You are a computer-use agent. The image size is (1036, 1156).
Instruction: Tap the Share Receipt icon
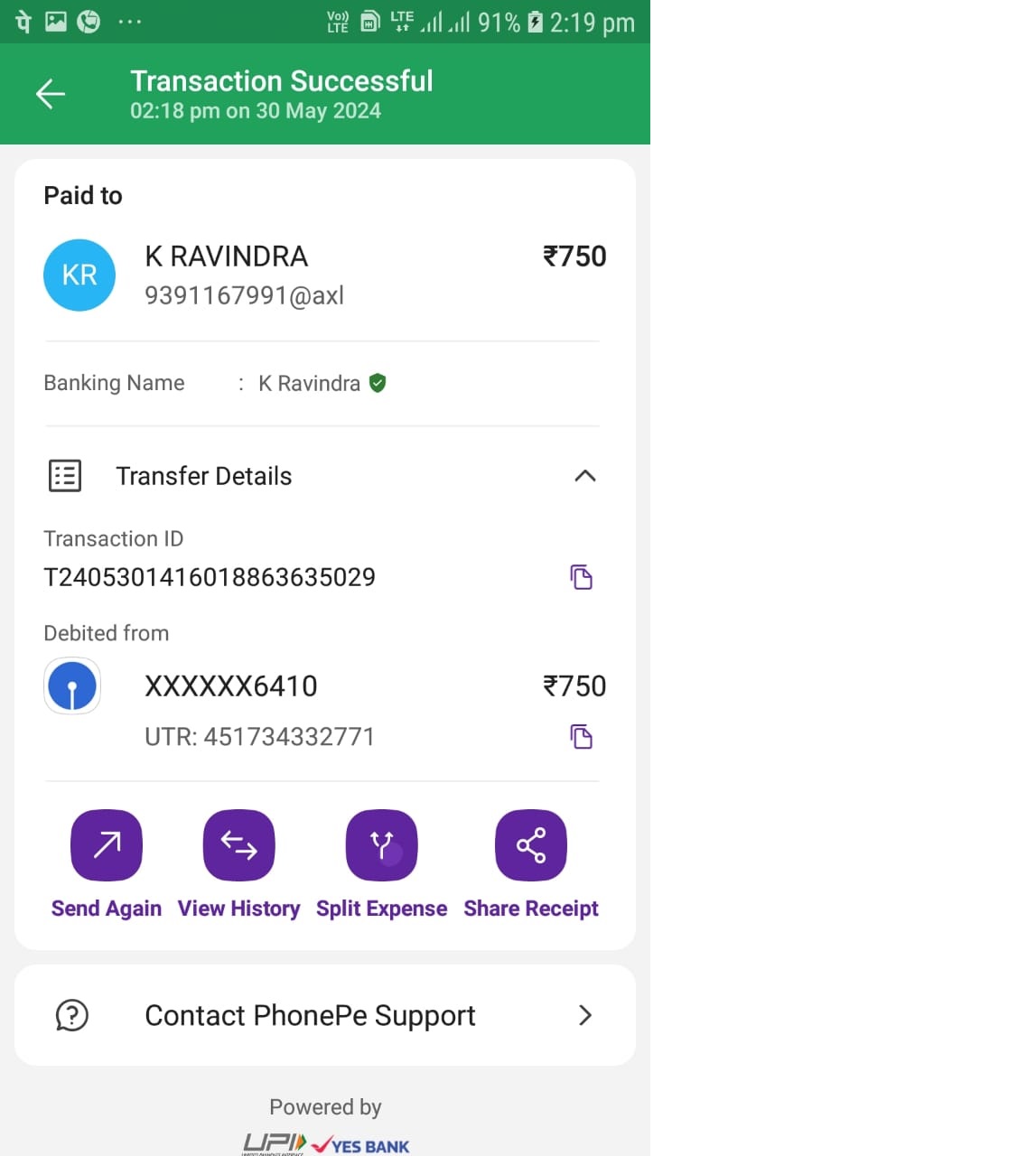point(531,845)
